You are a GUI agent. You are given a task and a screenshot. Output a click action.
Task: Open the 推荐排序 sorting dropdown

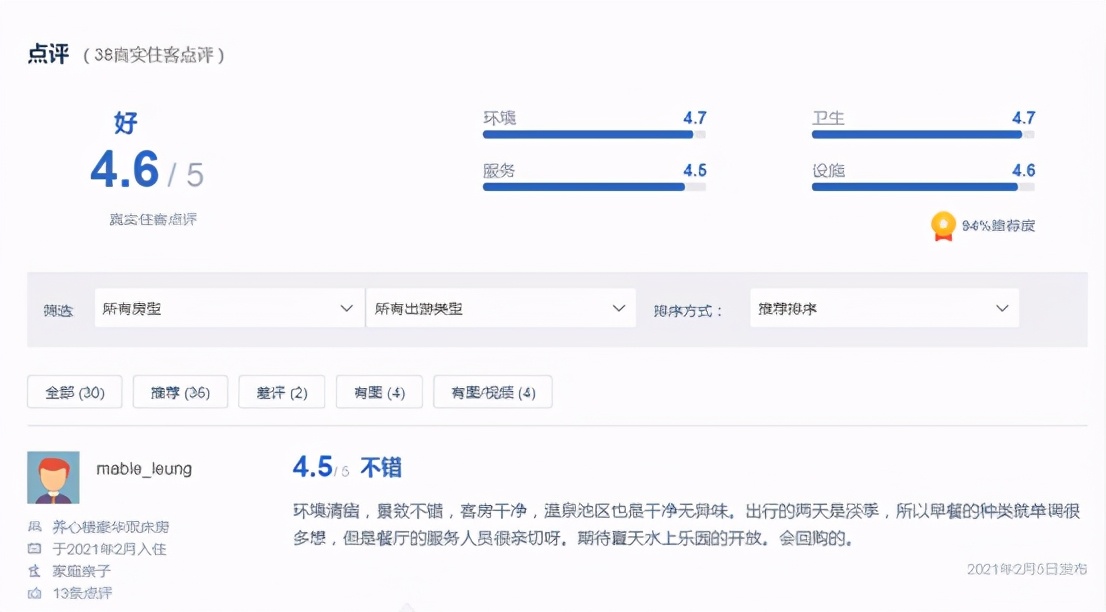[884, 308]
